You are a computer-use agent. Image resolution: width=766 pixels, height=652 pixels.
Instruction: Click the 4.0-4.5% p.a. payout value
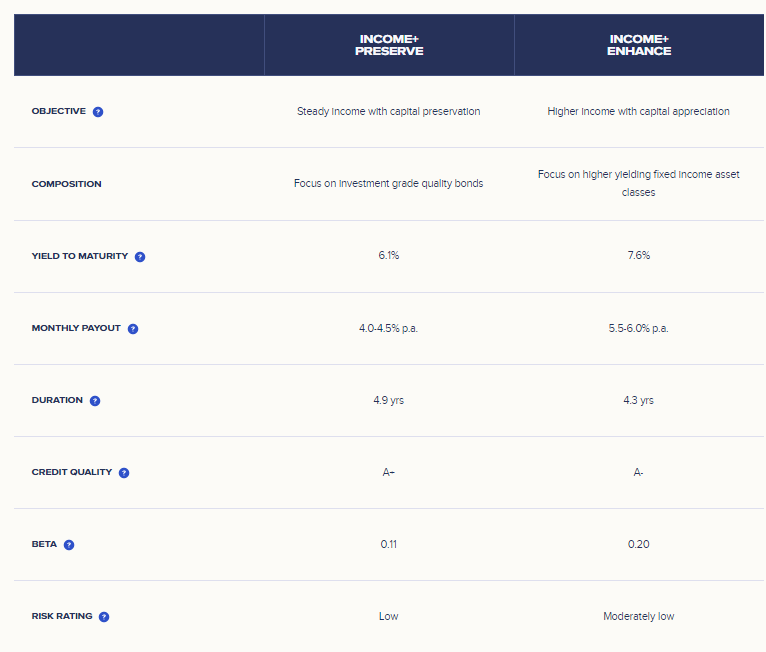tap(388, 328)
